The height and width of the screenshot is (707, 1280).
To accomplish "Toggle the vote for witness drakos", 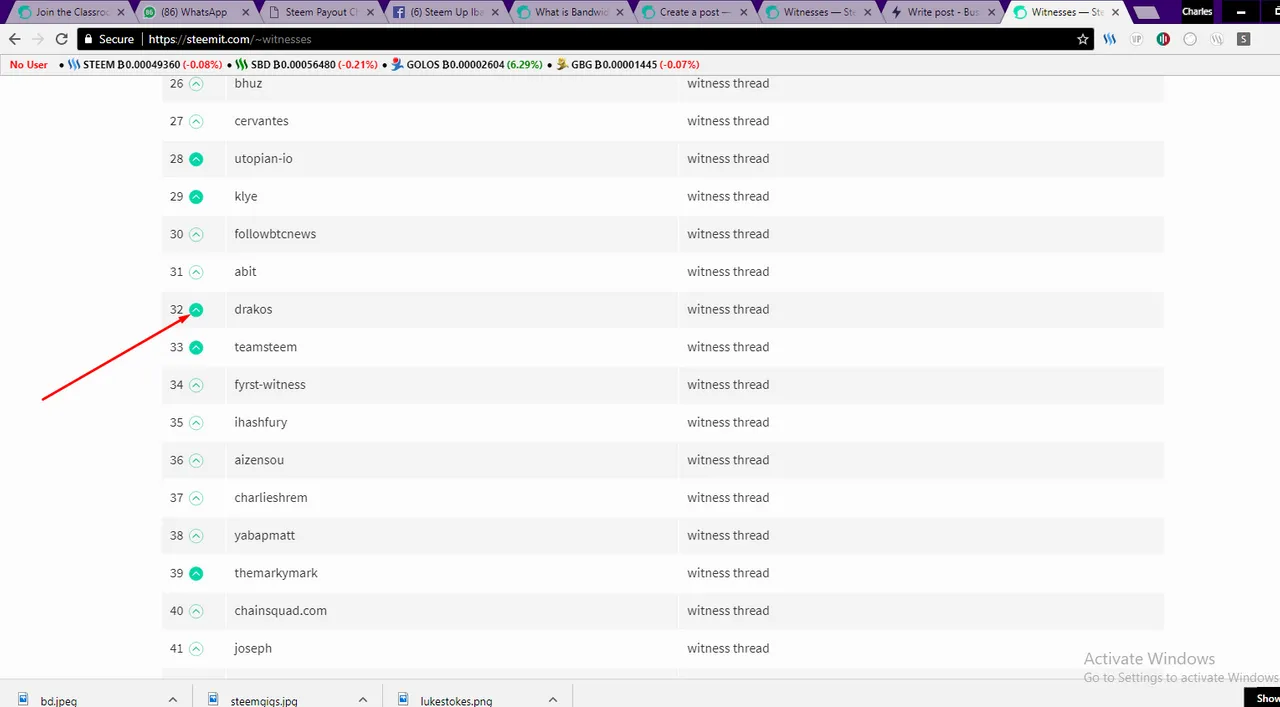I will click(x=196, y=310).
